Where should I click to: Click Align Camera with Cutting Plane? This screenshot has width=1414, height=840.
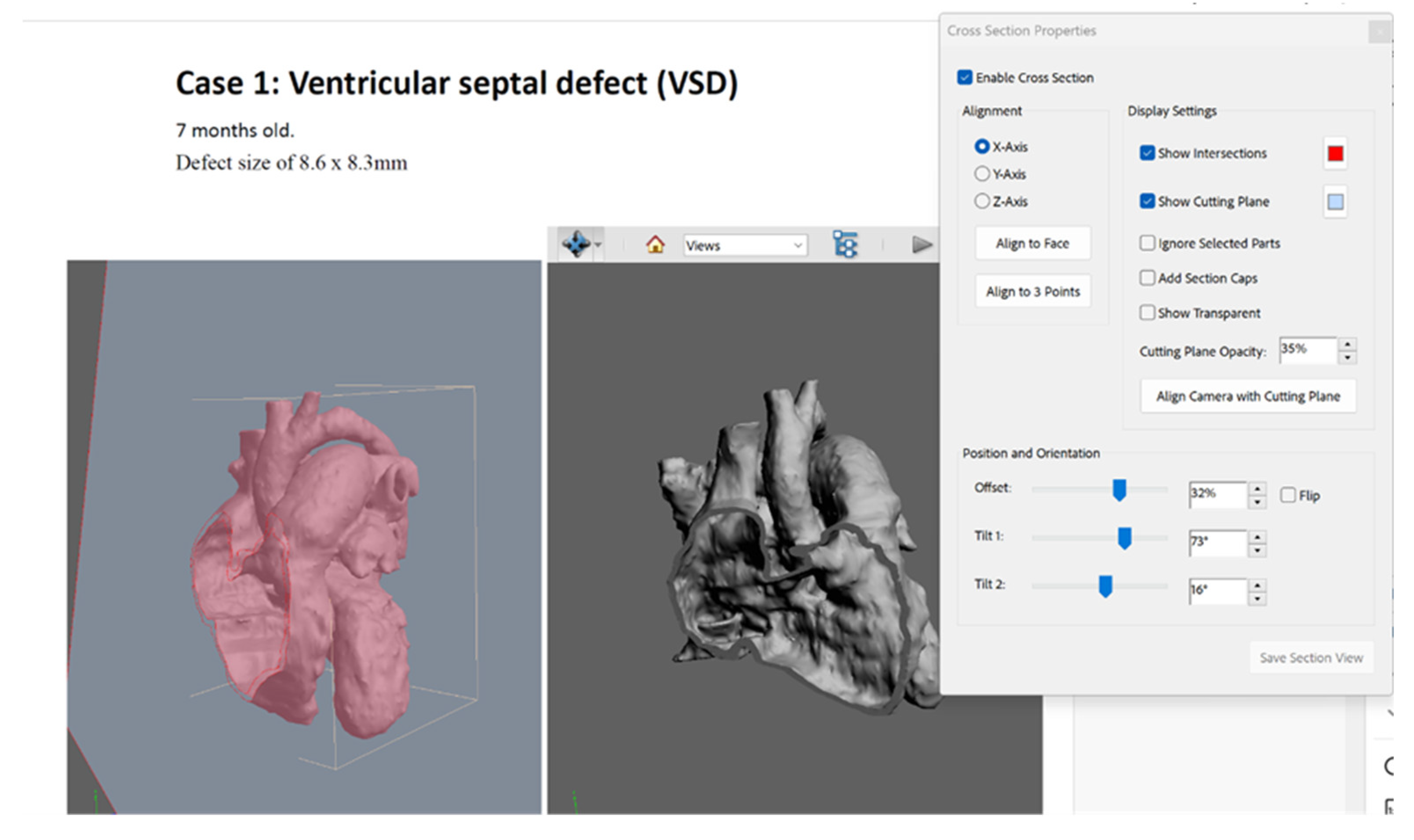[1247, 396]
